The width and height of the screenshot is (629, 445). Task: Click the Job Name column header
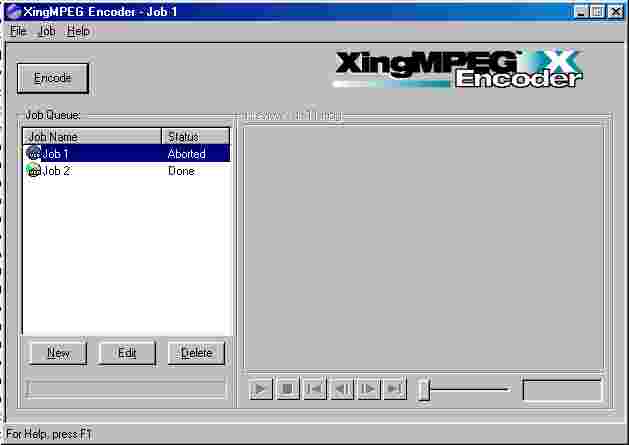click(92, 136)
